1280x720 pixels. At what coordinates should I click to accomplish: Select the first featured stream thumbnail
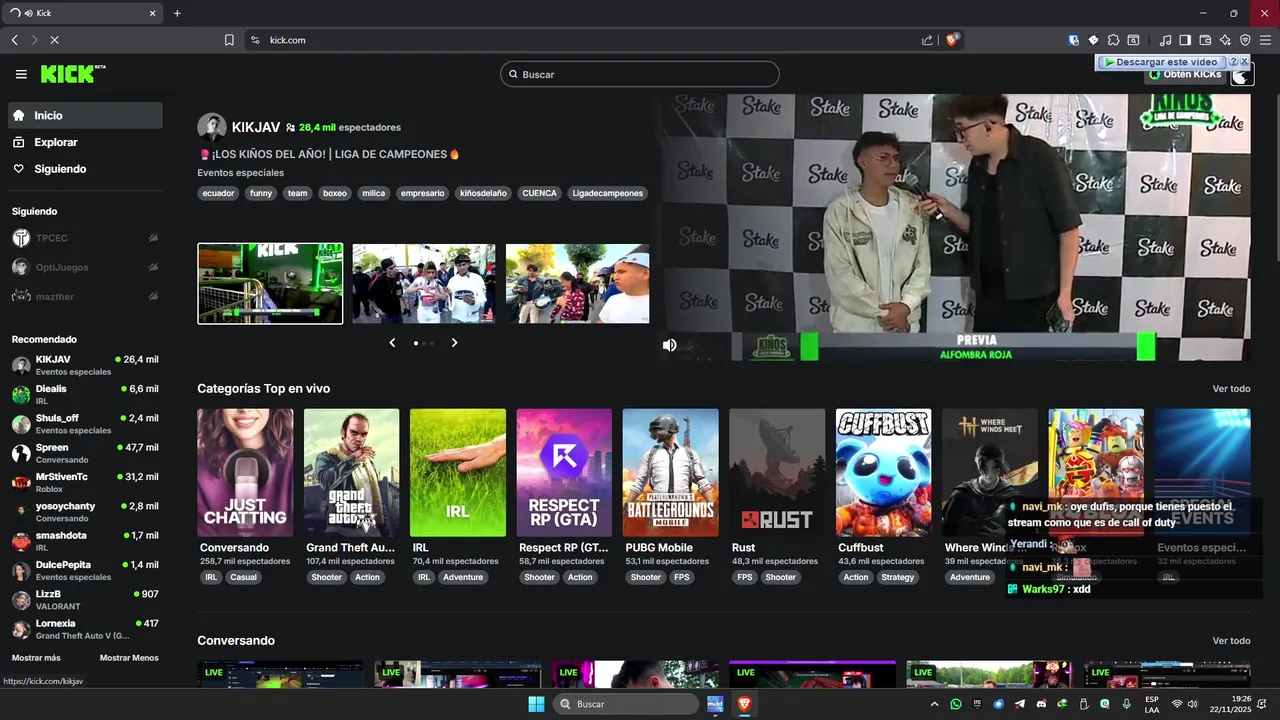coord(270,283)
